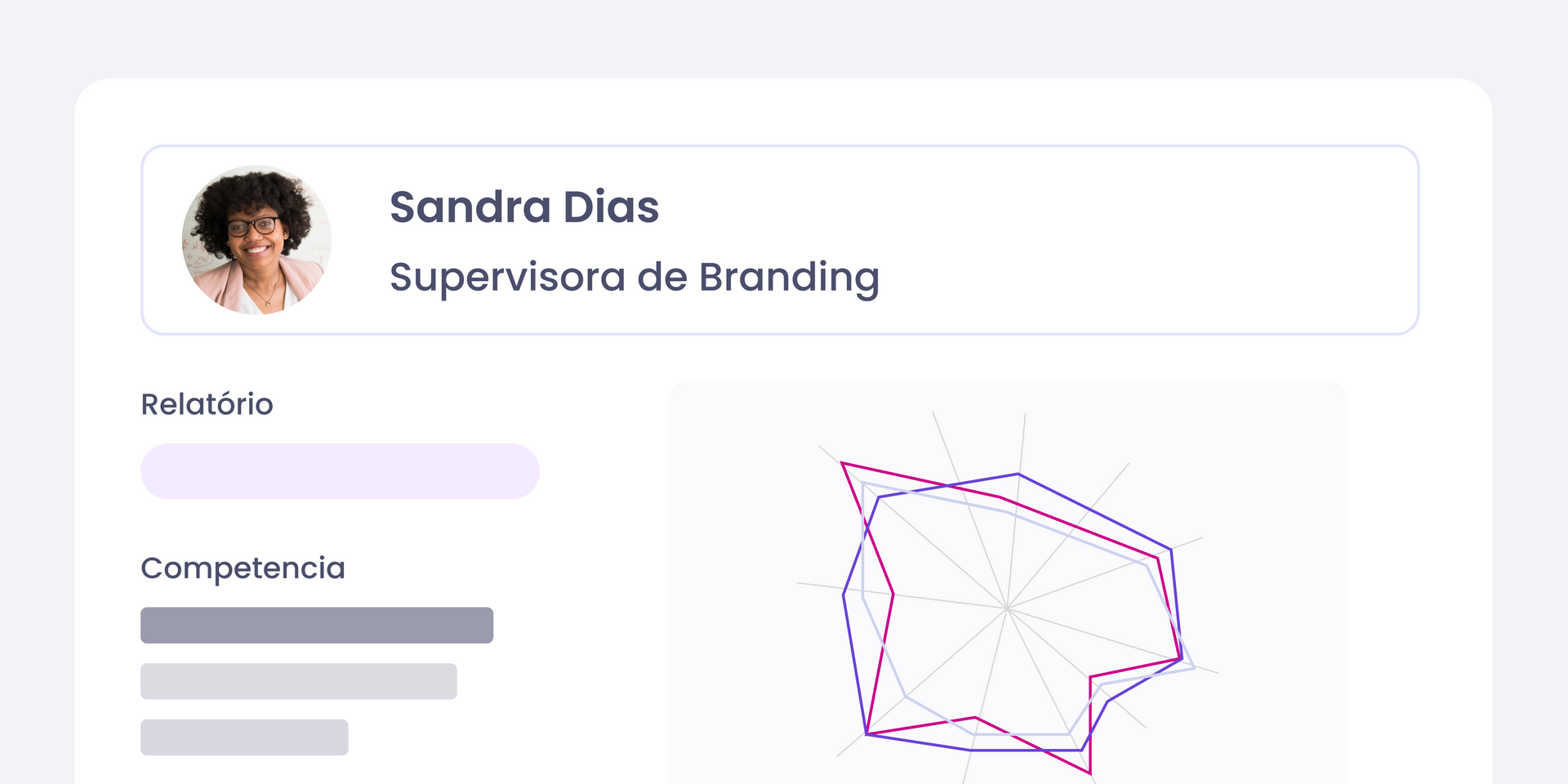Select the "Supervisora de Branding" job title

[634, 277]
